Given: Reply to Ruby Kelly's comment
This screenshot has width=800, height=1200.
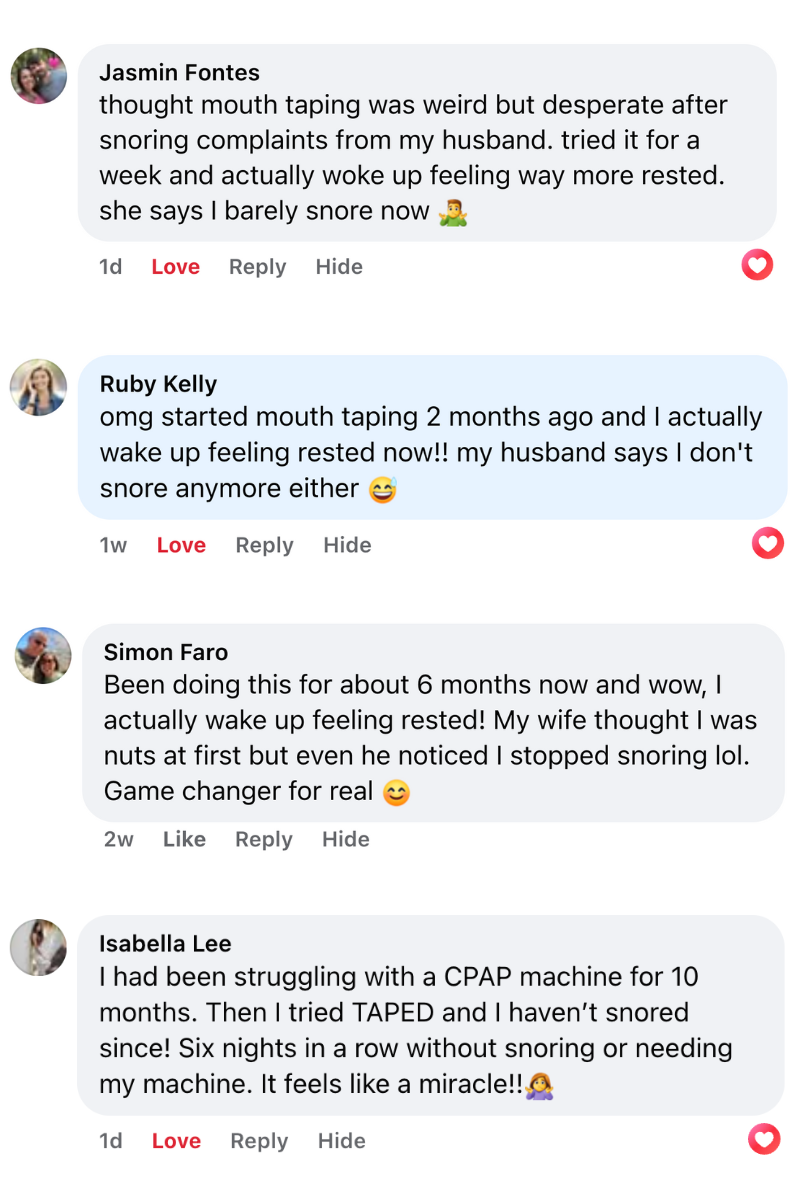Looking at the screenshot, I should coord(264,545).
